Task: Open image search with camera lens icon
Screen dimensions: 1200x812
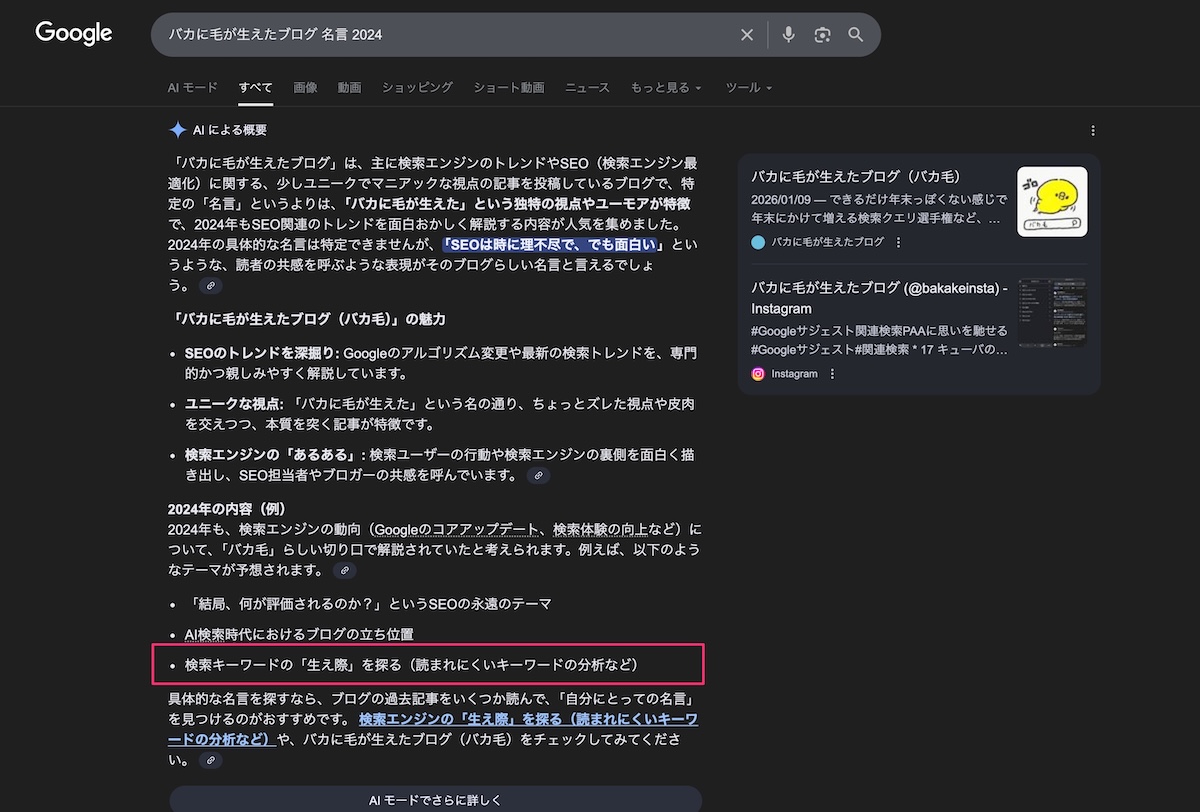Action: pyautogui.click(x=822, y=35)
